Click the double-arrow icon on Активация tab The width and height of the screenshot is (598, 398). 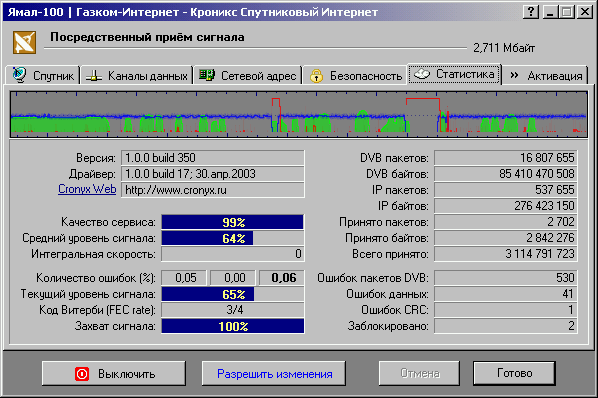514,75
